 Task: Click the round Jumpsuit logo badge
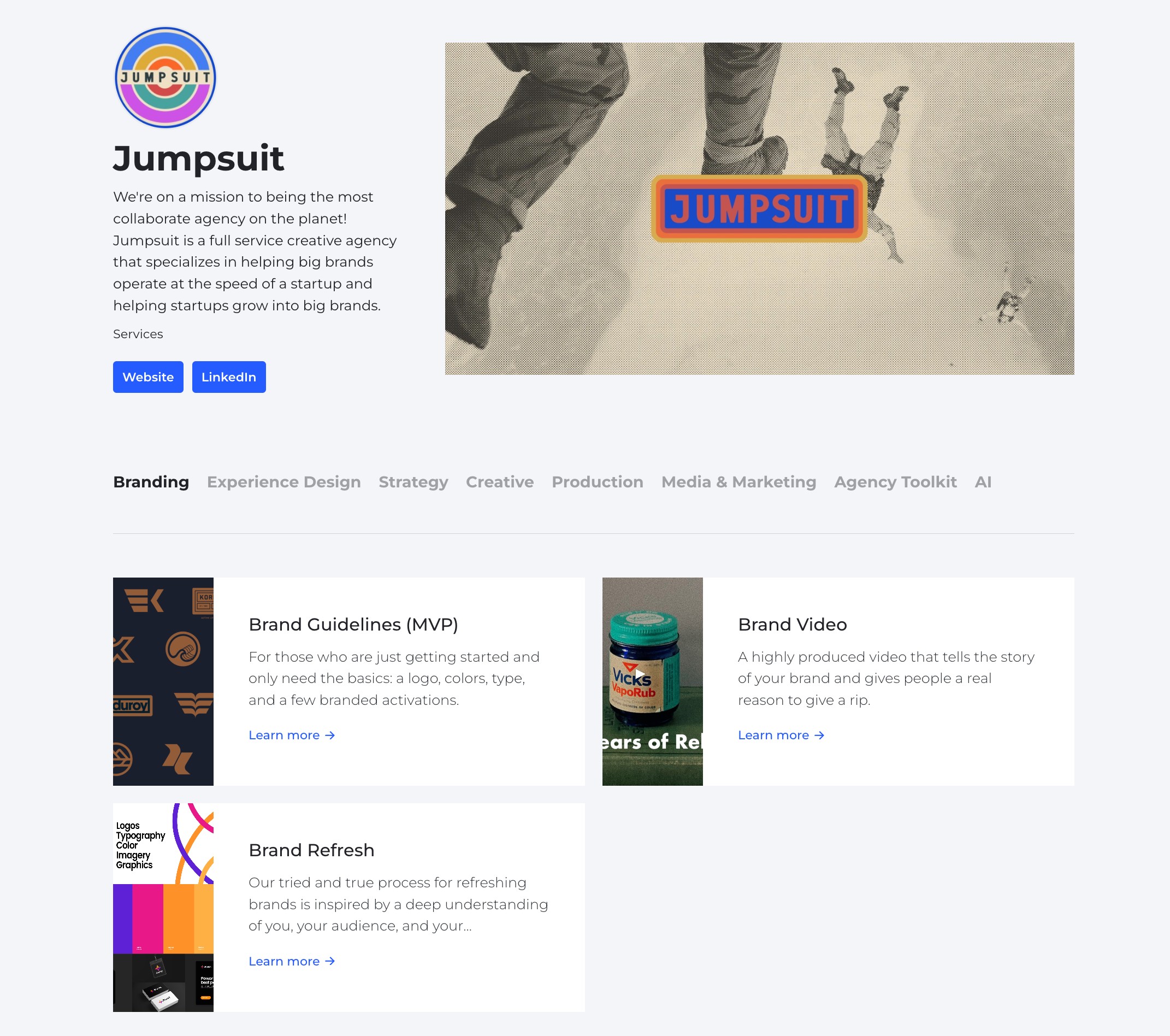[166, 77]
